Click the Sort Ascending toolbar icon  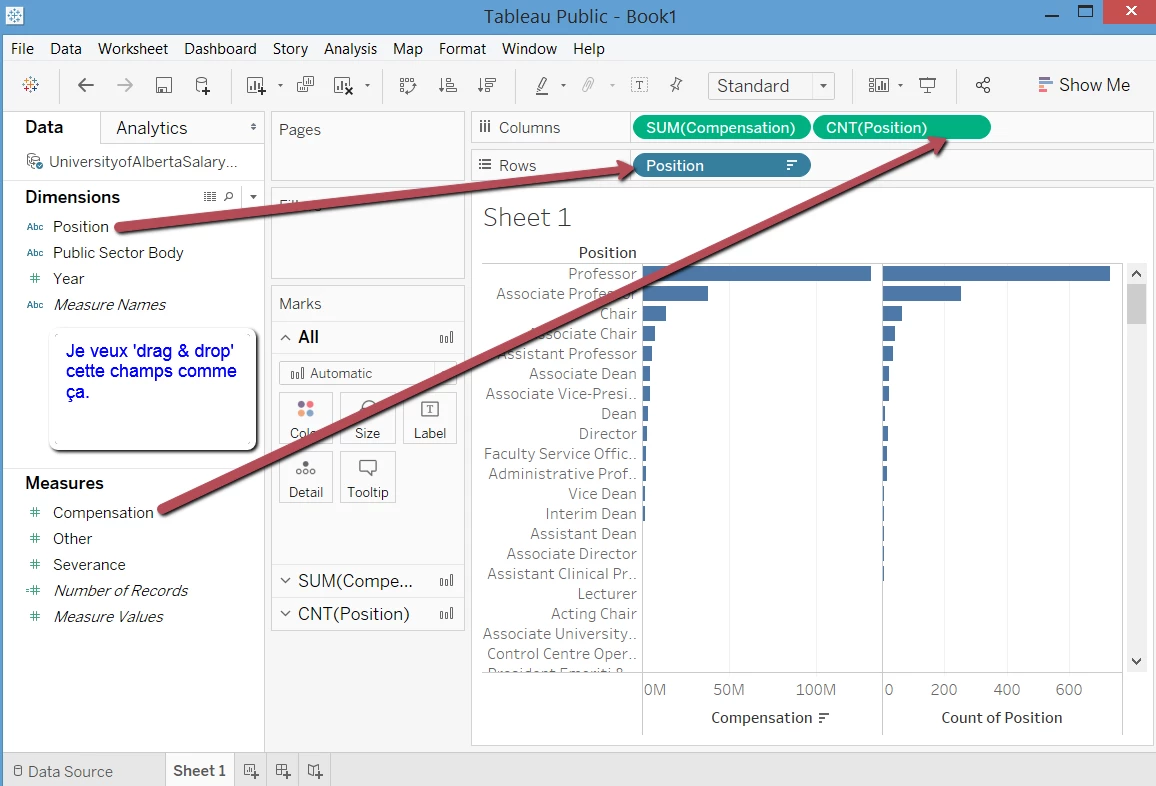click(448, 85)
